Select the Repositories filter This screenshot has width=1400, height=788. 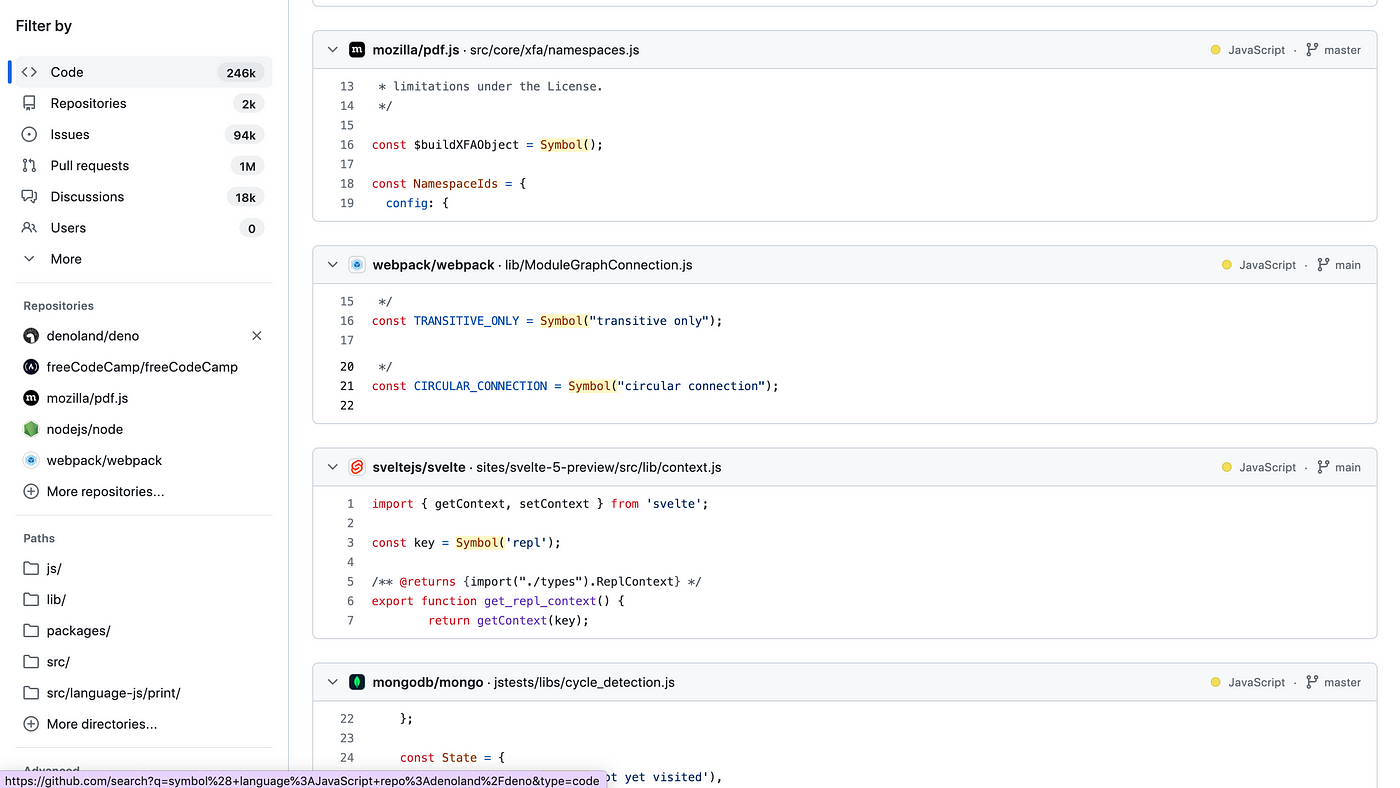pos(144,103)
